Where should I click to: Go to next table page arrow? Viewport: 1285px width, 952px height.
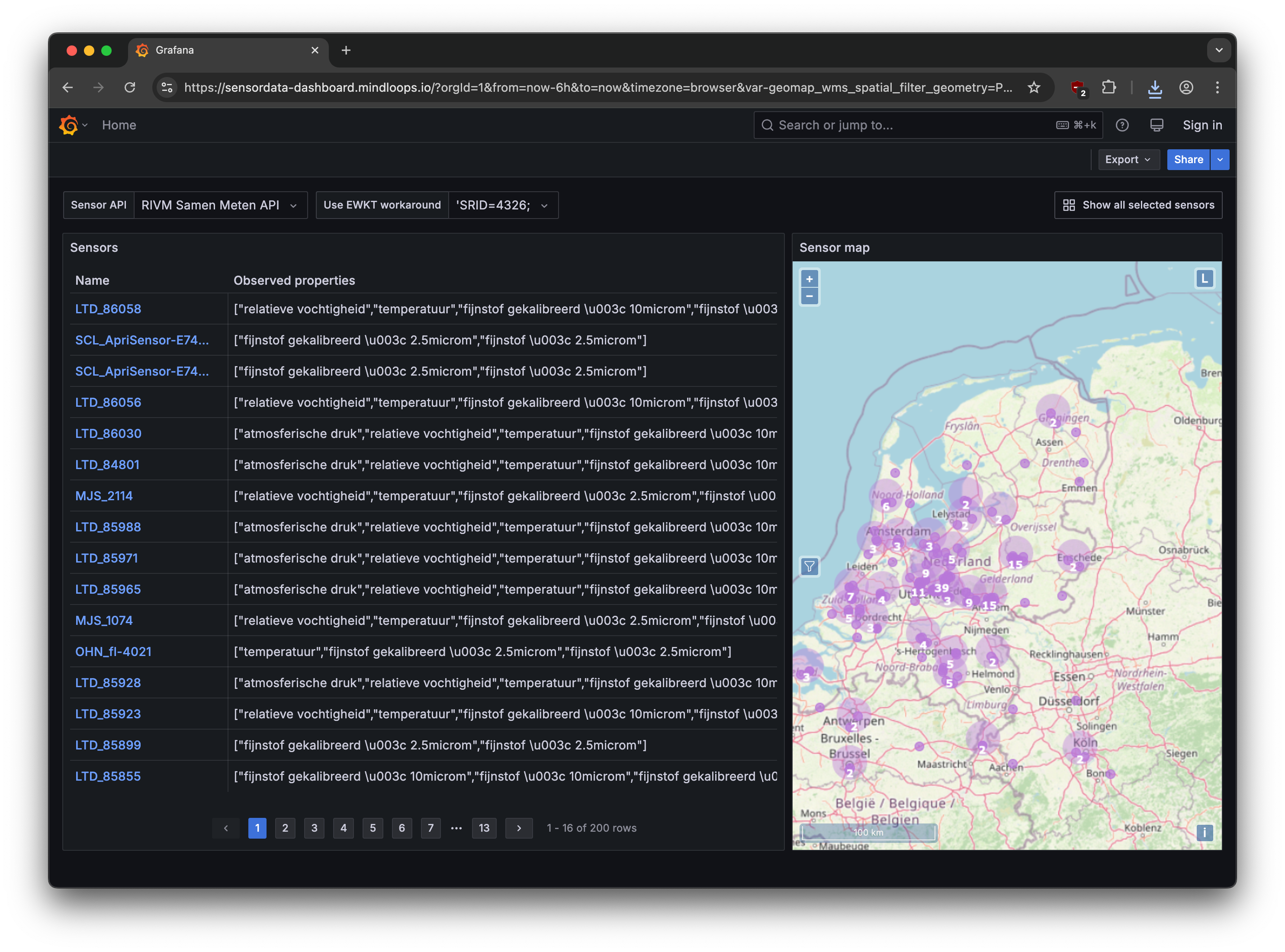519,828
